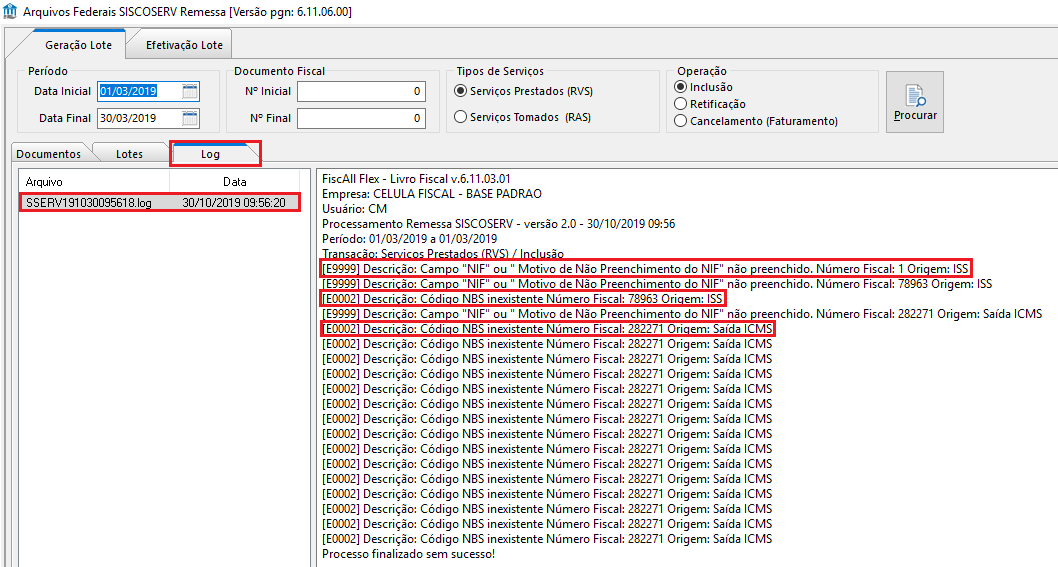Click the 'Processamento Remessa SISCOSERV' line

(x=499, y=224)
